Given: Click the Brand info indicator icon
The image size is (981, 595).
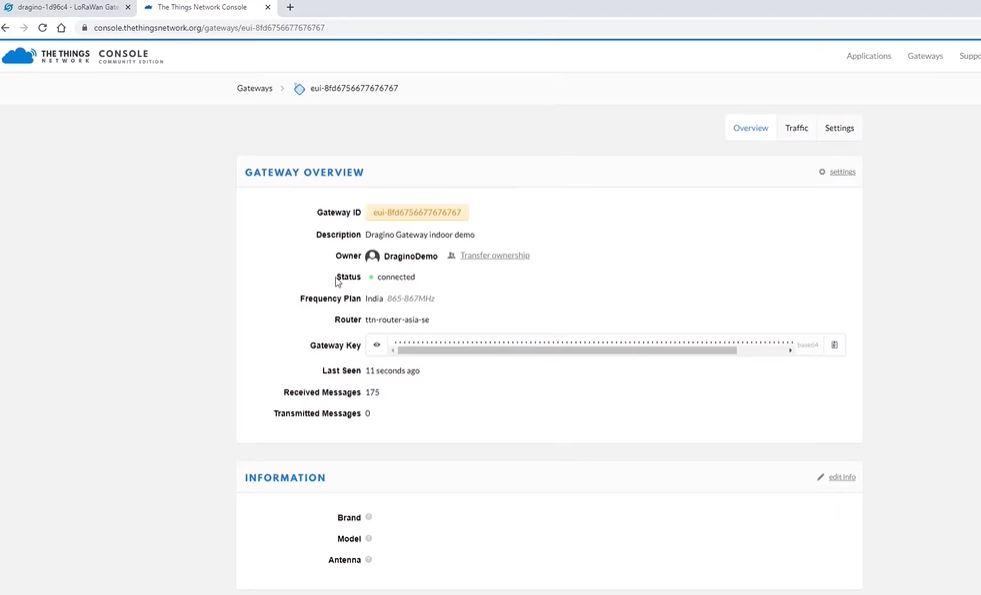Looking at the screenshot, I should [369, 517].
